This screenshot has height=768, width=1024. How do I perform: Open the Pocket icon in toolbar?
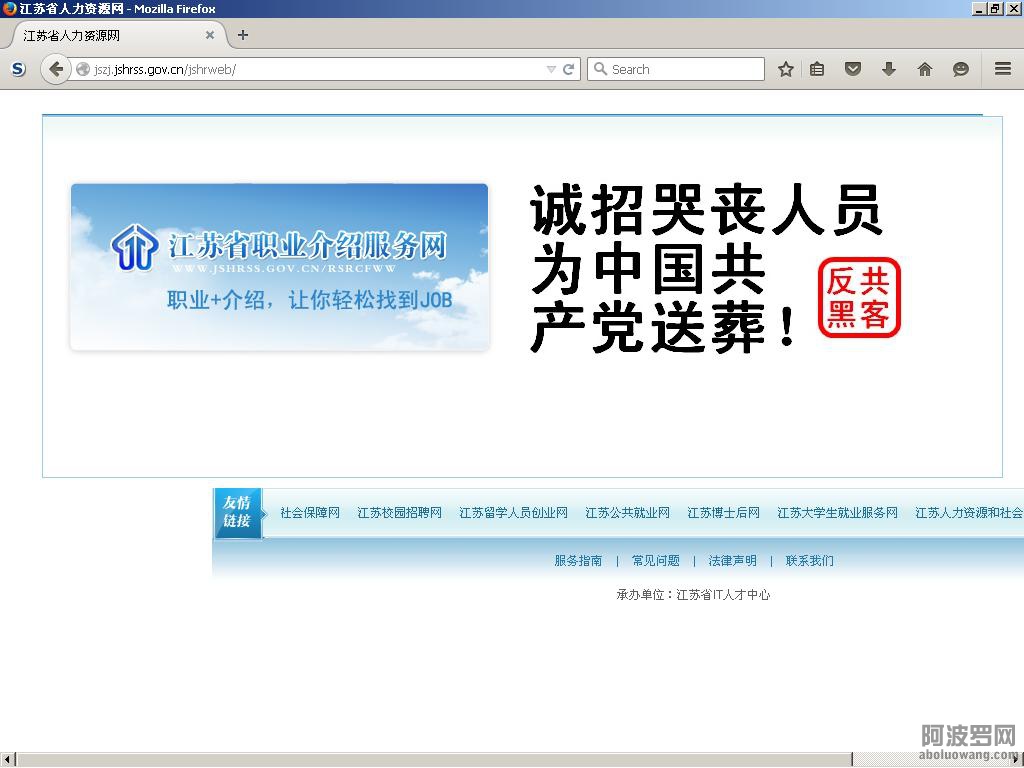[853, 69]
